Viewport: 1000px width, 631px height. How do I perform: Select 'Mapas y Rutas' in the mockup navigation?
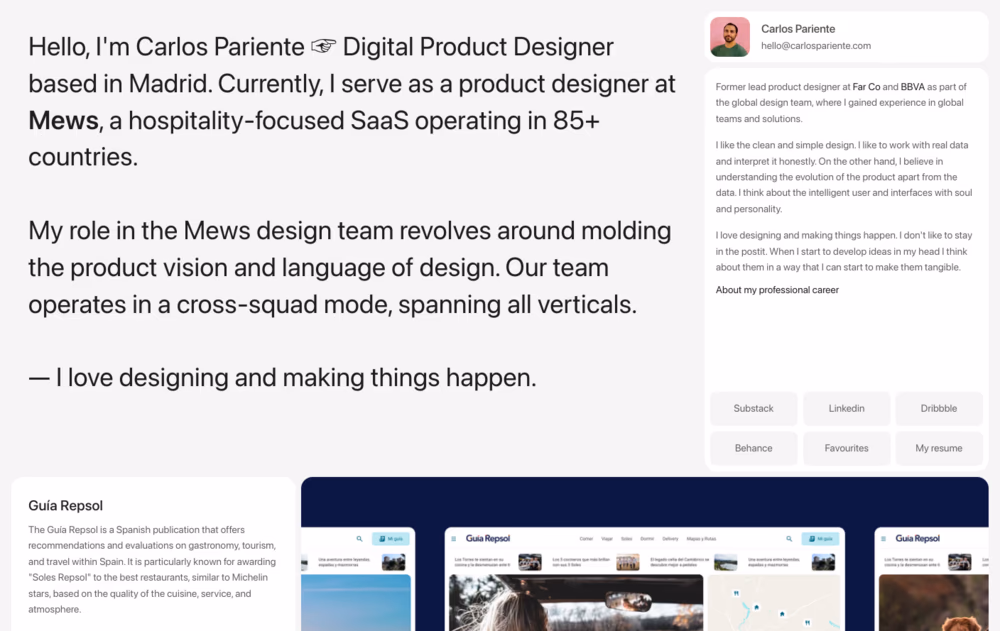coord(701,538)
